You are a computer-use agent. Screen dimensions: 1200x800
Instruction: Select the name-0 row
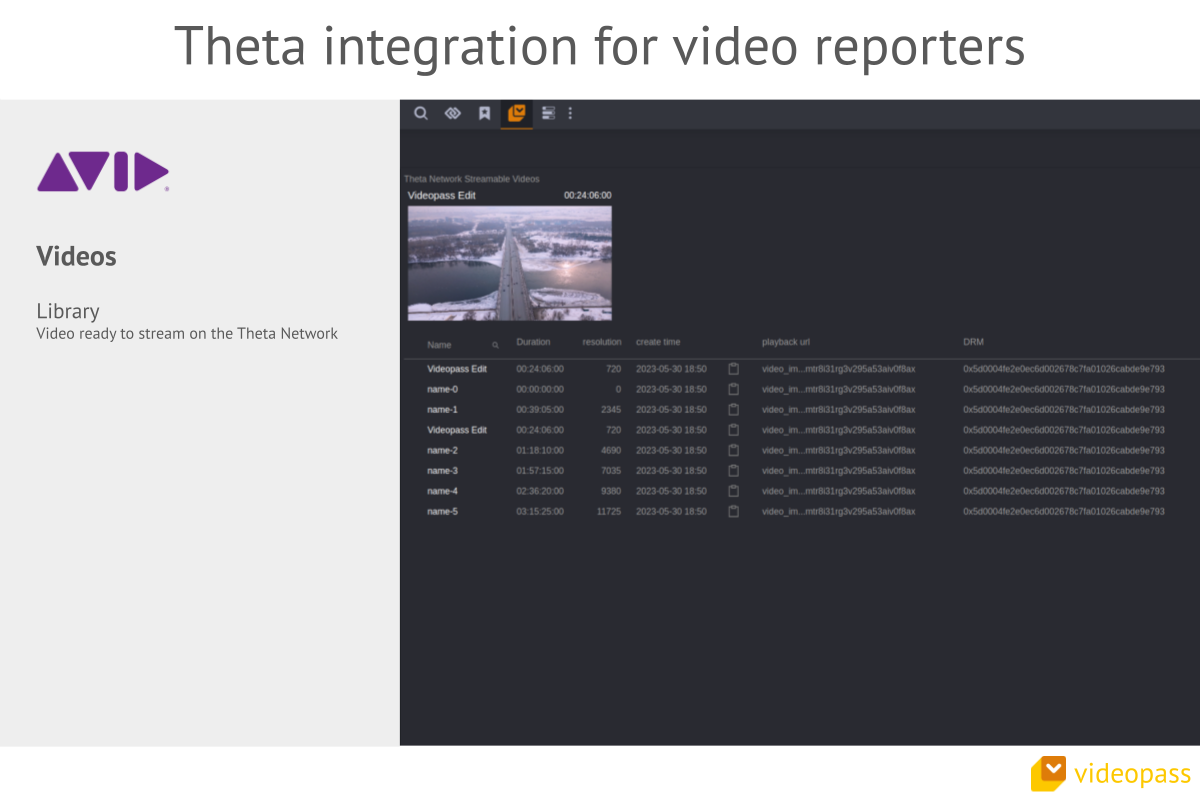click(x=800, y=389)
